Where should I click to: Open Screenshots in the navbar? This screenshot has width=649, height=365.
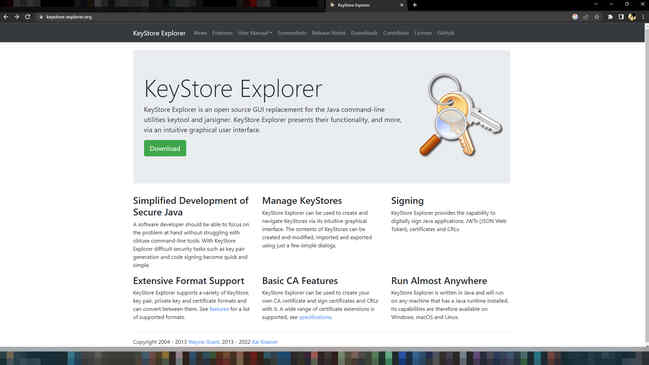(292, 33)
